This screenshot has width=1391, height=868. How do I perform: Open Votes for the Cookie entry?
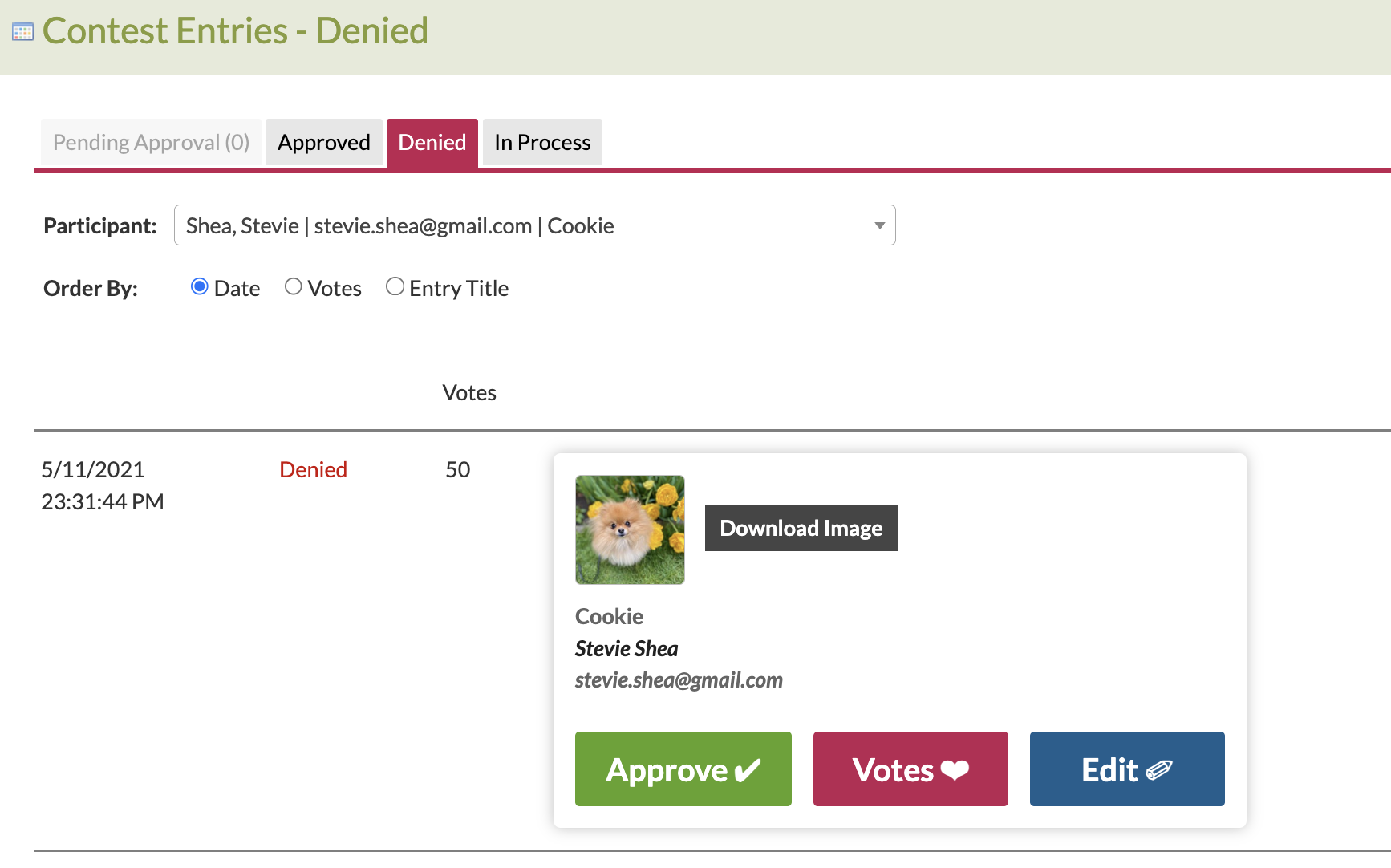click(910, 769)
